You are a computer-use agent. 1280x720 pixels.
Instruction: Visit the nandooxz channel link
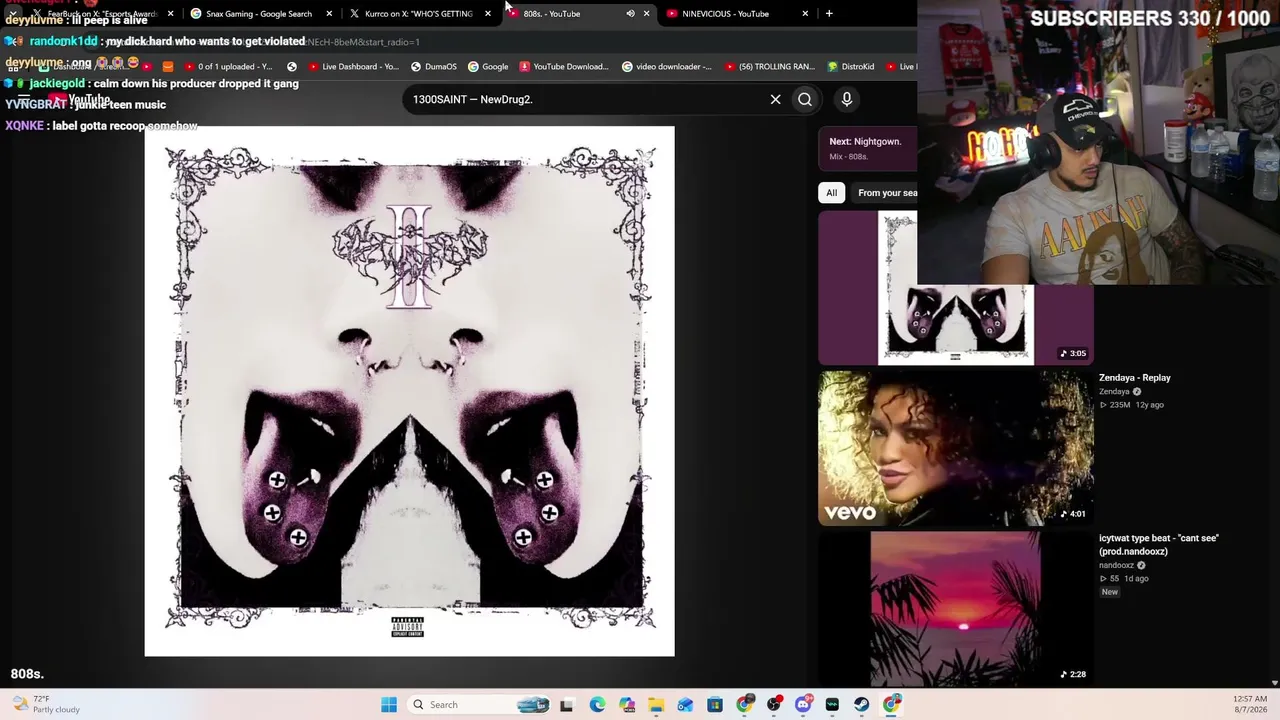point(1118,565)
